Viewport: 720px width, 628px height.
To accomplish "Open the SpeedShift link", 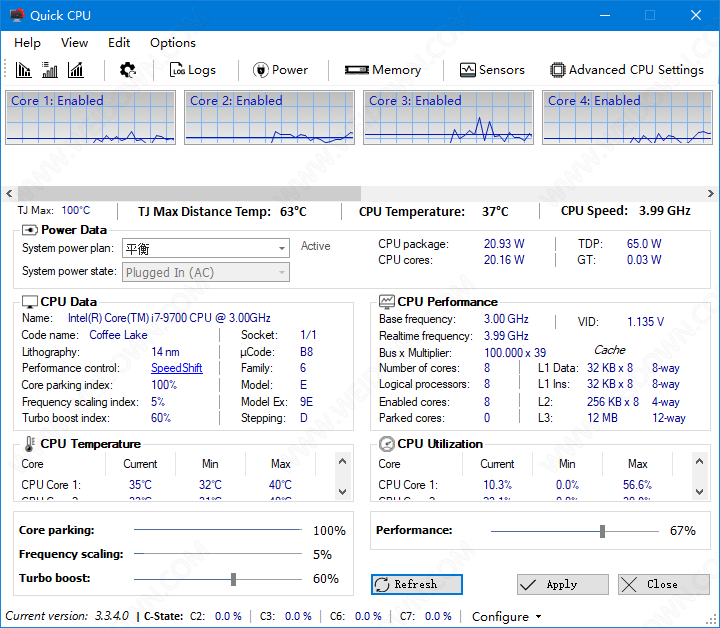I will [177, 368].
